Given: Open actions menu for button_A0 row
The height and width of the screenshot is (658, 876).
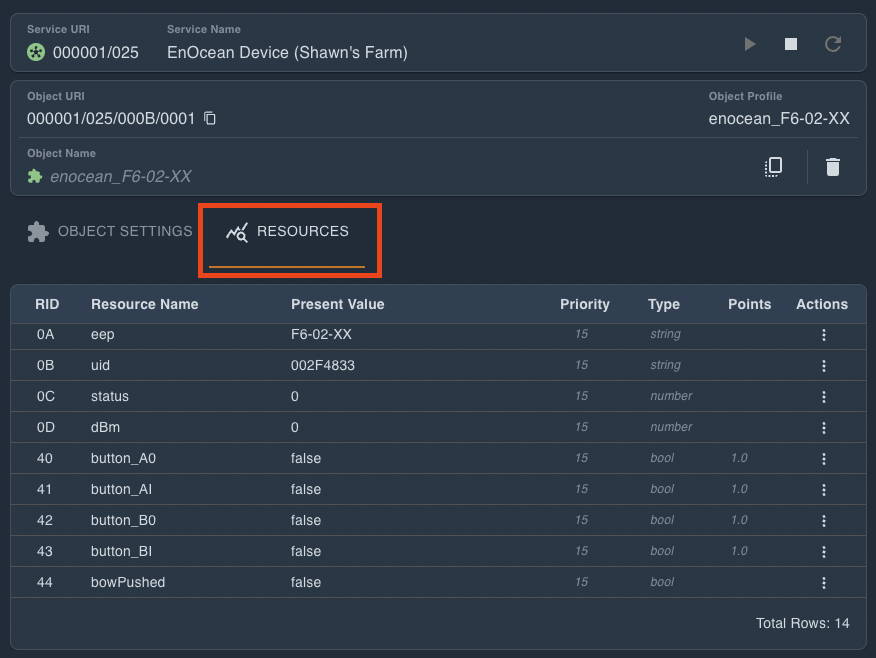Looking at the screenshot, I should click(823, 459).
